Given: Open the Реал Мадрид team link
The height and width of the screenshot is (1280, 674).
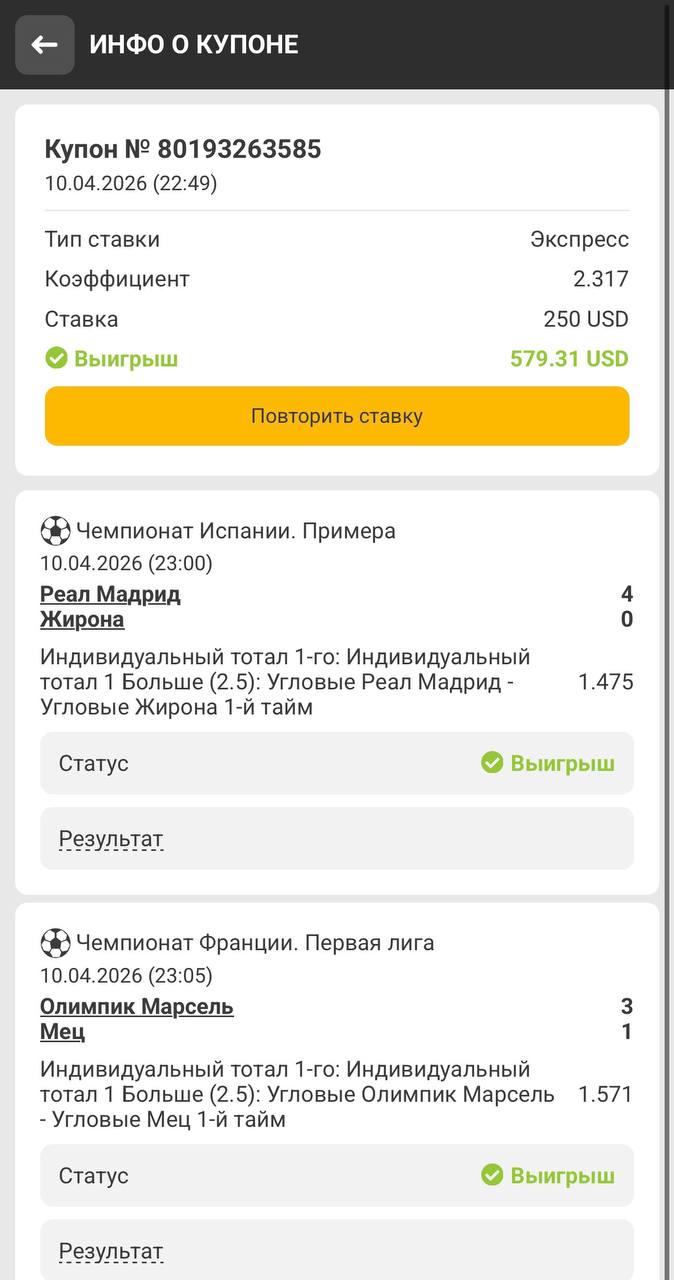Looking at the screenshot, I should pos(110,594).
